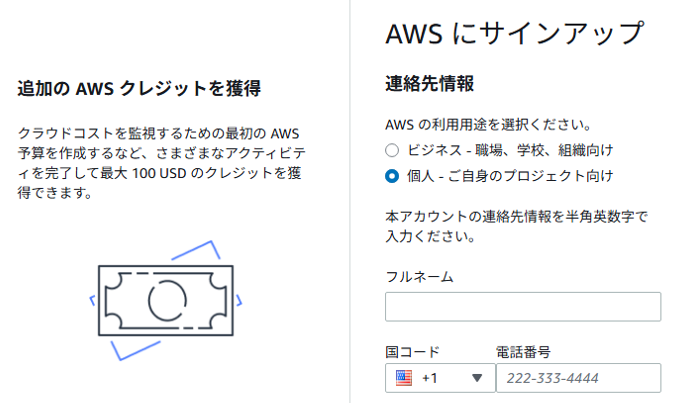Focus the 電話番号 phone number field

click(x=578, y=378)
